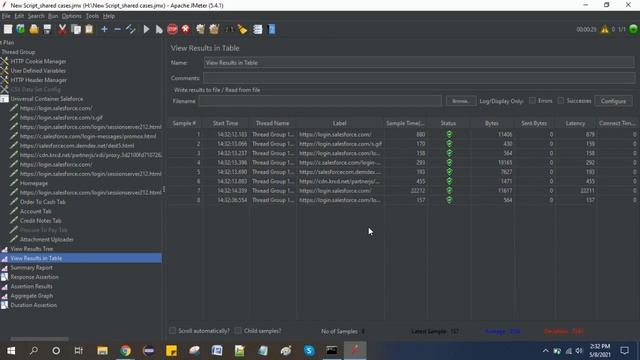Select Account Tab sampler
The width and height of the screenshot is (640, 360).
[x=36, y=211]
